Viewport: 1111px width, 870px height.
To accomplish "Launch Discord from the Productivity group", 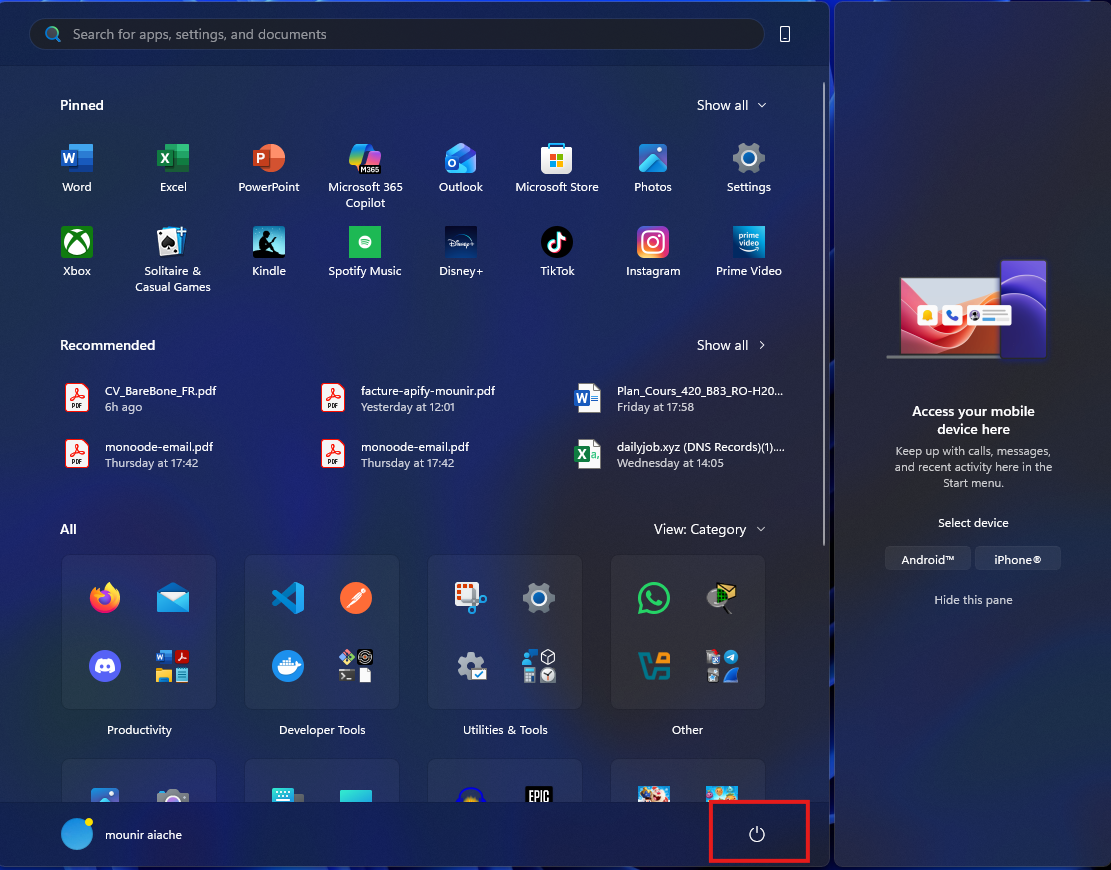I will [x=105, y=666].
